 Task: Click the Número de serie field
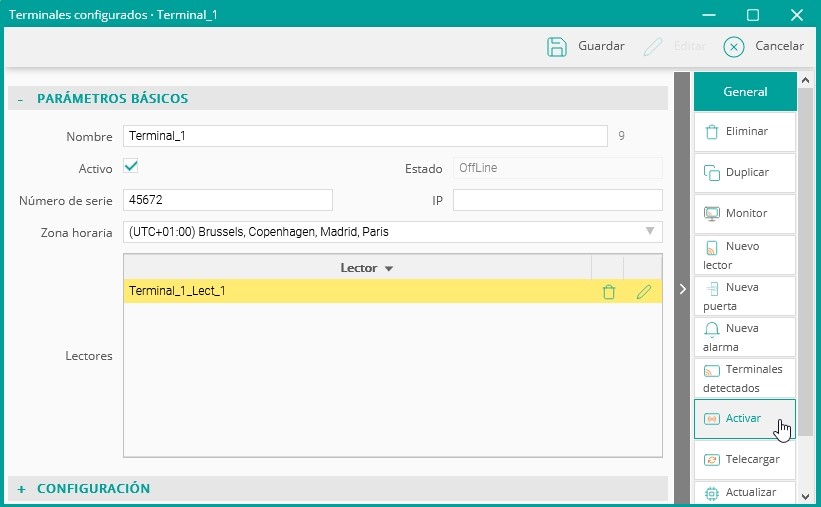(x=228, y=200)
